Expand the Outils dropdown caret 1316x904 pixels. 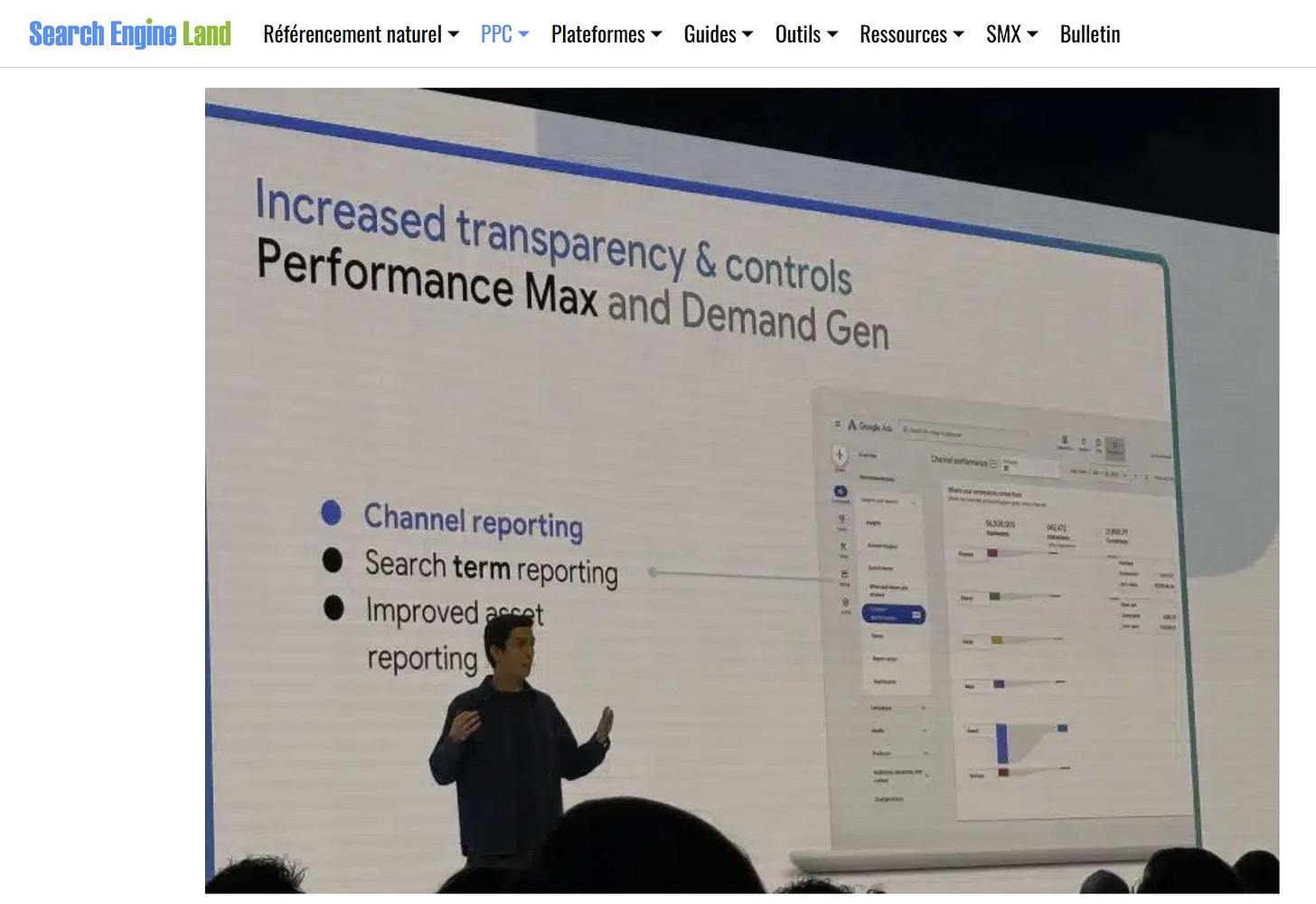pyautogui.click(x=832, y=35)
